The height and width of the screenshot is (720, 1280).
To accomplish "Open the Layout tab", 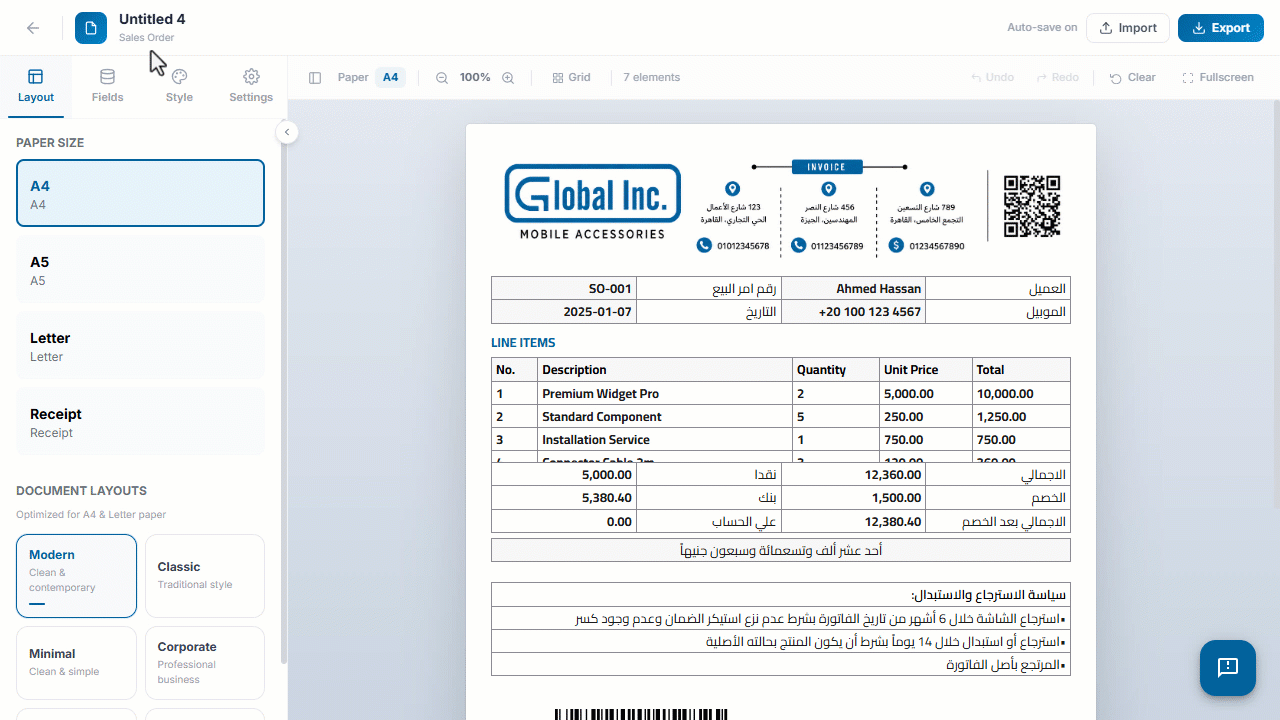I will 36,86.
